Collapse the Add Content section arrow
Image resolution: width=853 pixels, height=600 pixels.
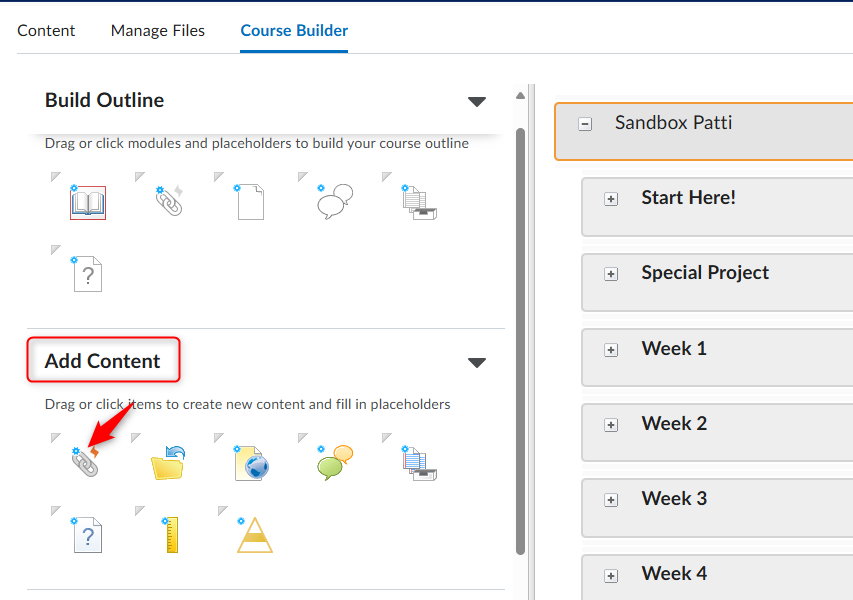[477, 363]
